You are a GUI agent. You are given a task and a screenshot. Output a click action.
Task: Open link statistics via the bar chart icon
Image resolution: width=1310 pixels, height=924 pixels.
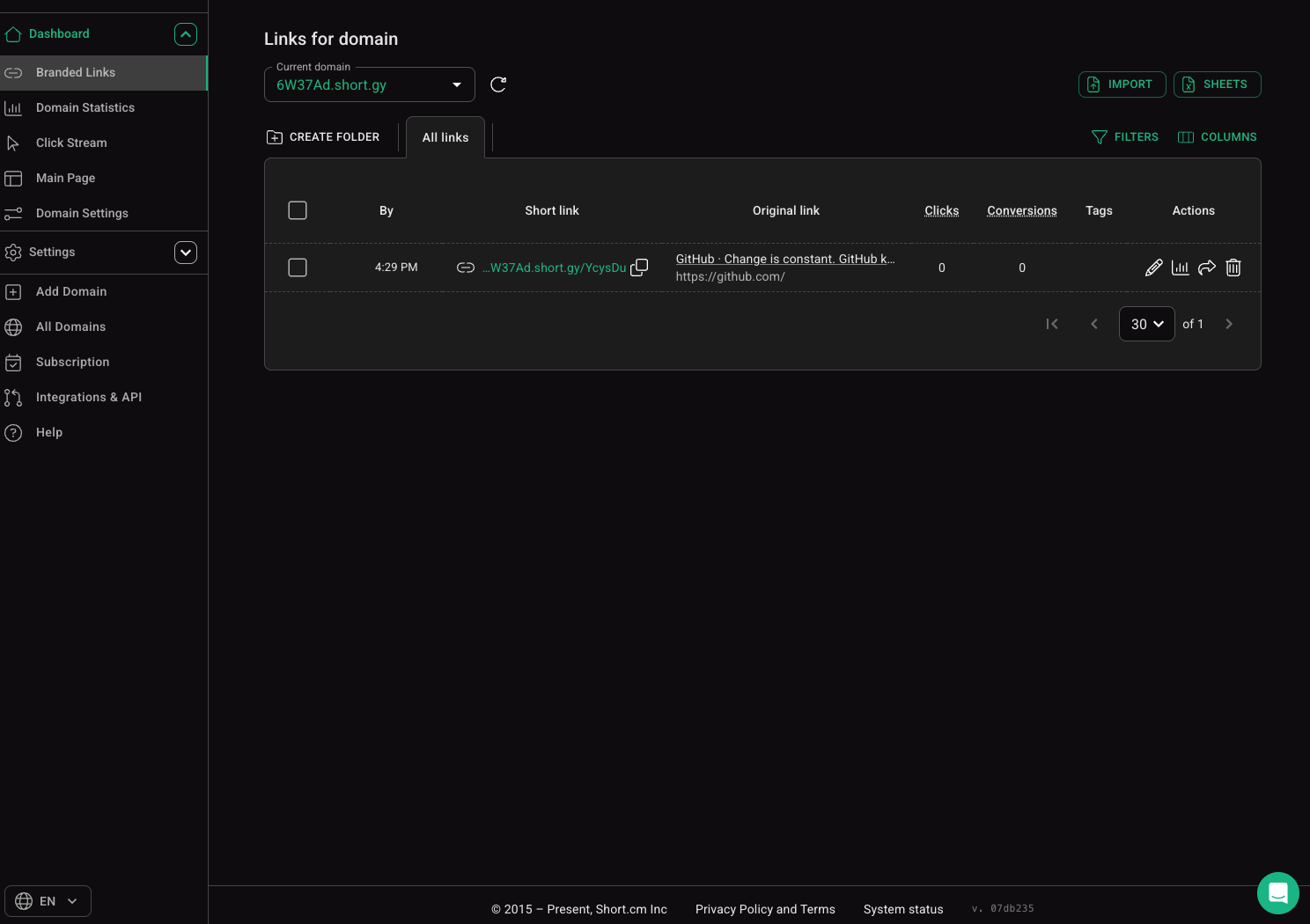pos(1181,267)
